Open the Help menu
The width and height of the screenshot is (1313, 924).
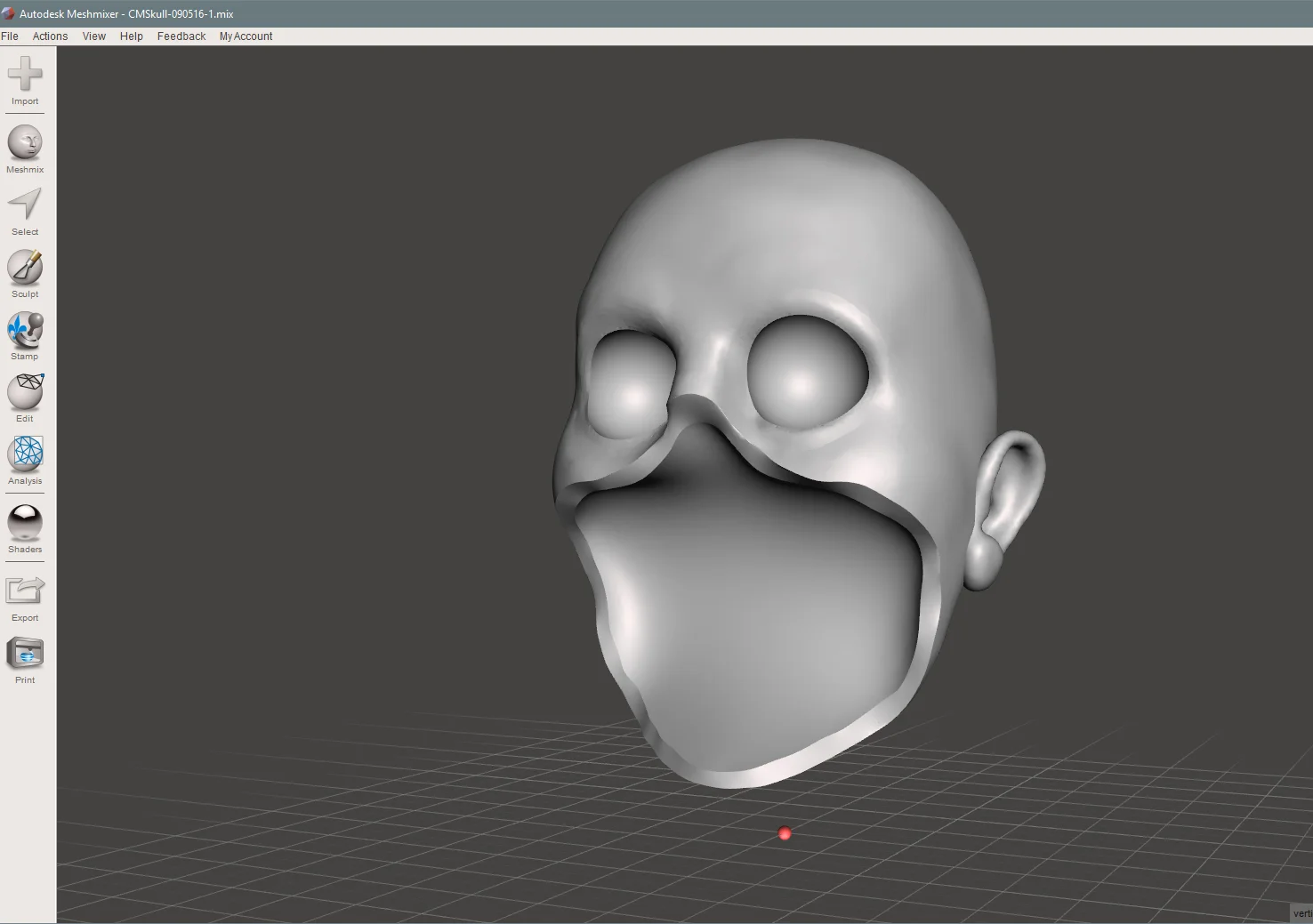click(132, 36)
